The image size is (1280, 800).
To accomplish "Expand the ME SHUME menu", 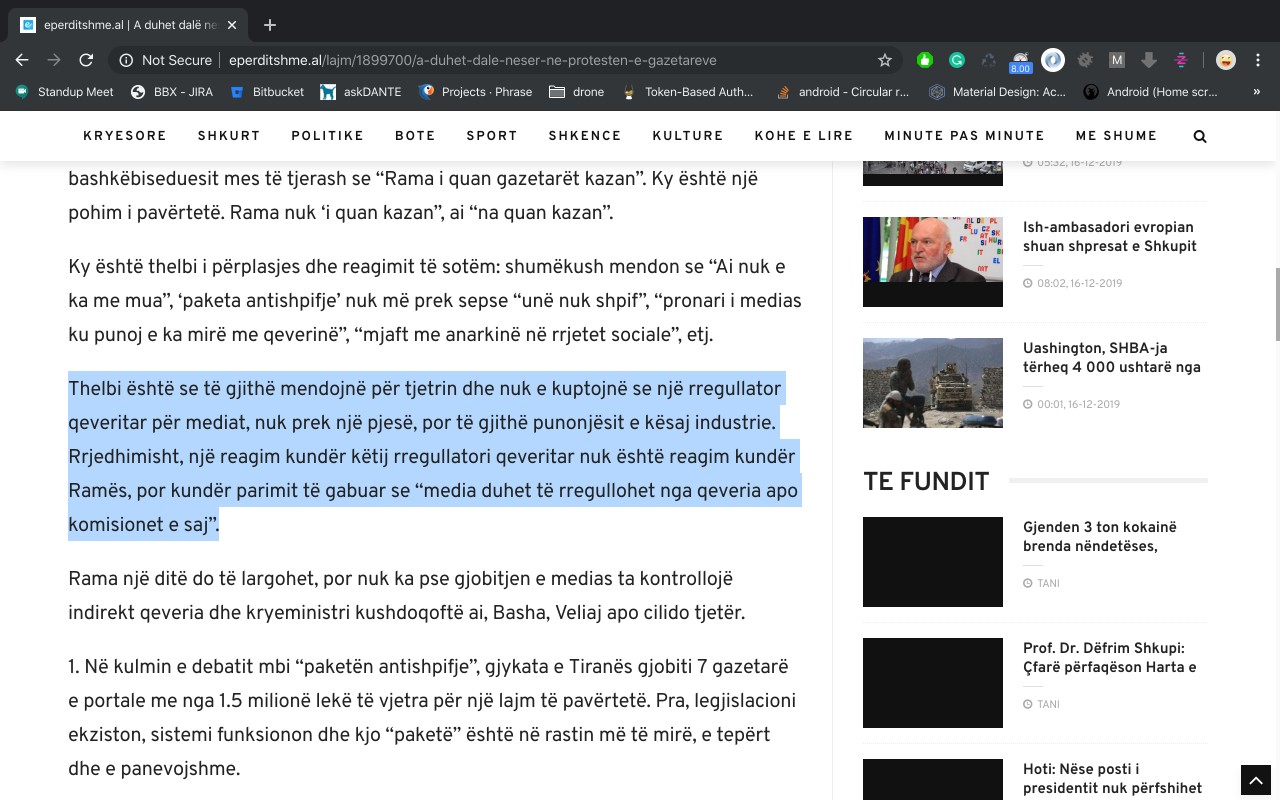I will click(1116, 136).
